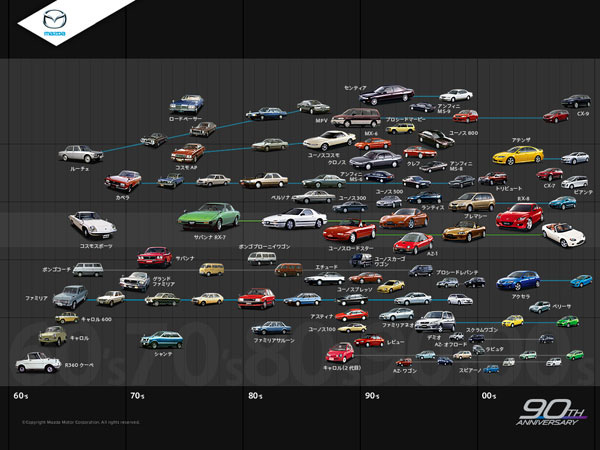Select the white コスモスポーツ coupe

93,225
